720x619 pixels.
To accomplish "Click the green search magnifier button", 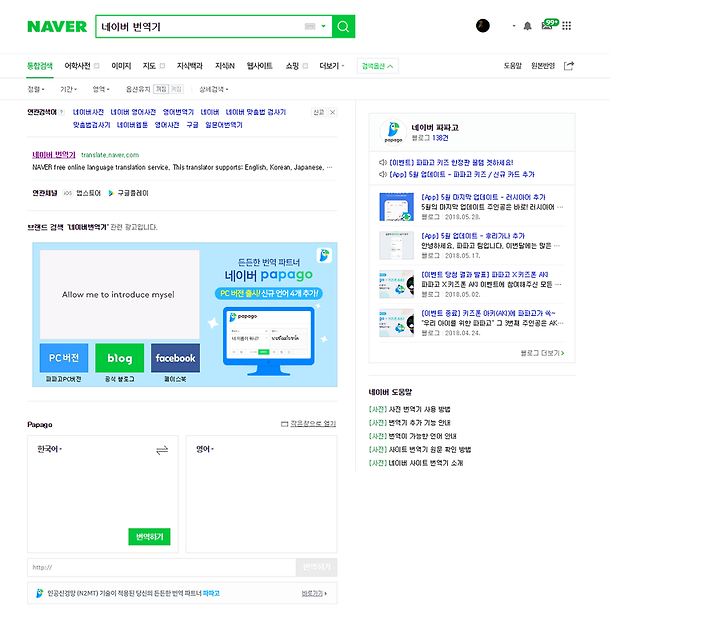I will click(x=343, y=27).
